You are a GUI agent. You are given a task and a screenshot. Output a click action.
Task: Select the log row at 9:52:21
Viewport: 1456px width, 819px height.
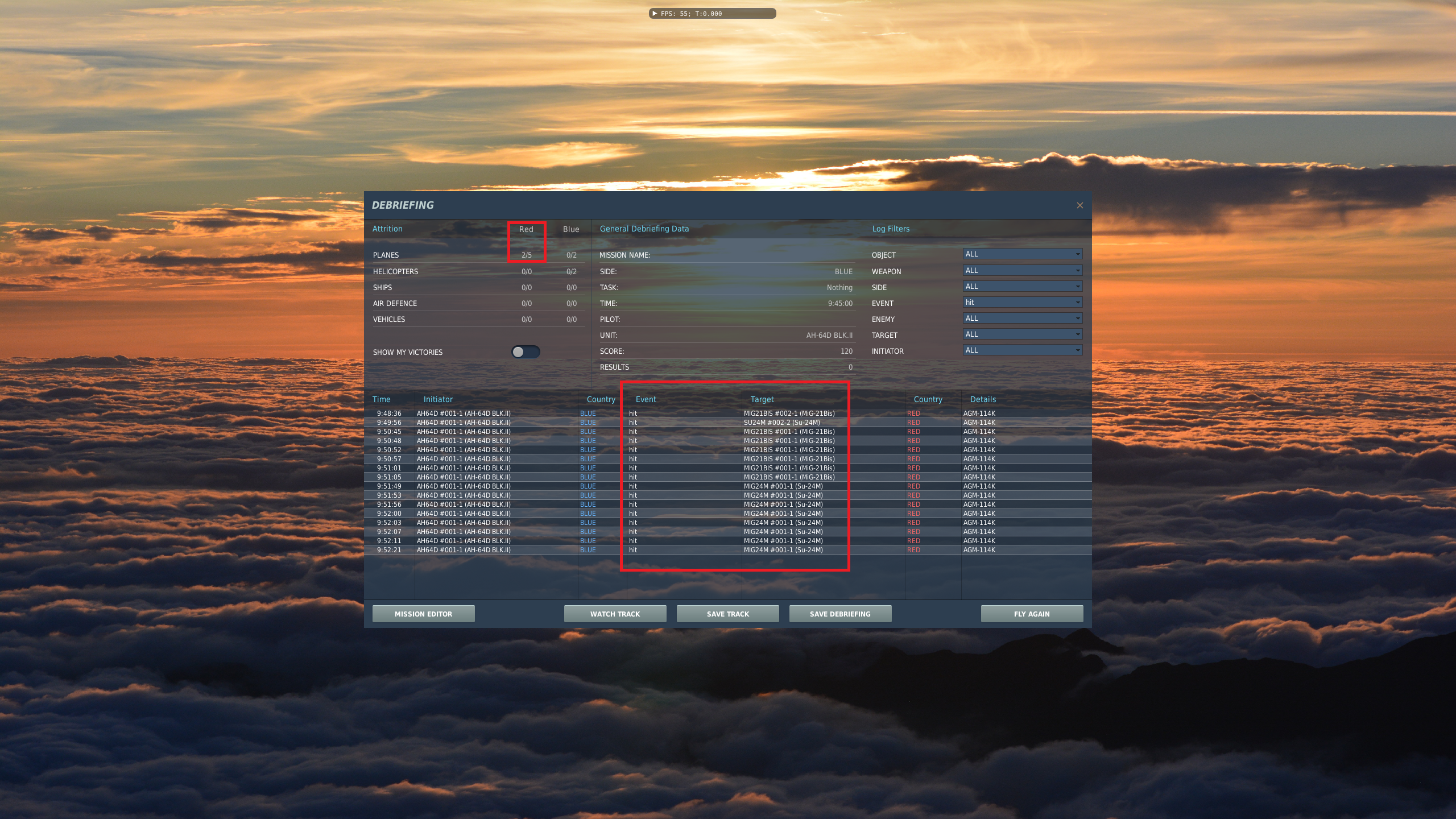(x=727, y=550)
